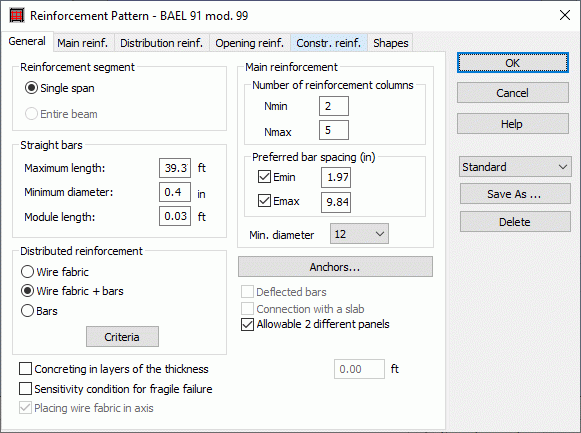581x433 pixels.
Task: Expand the Standard pattern dropdown
Action: pos(515,167)
